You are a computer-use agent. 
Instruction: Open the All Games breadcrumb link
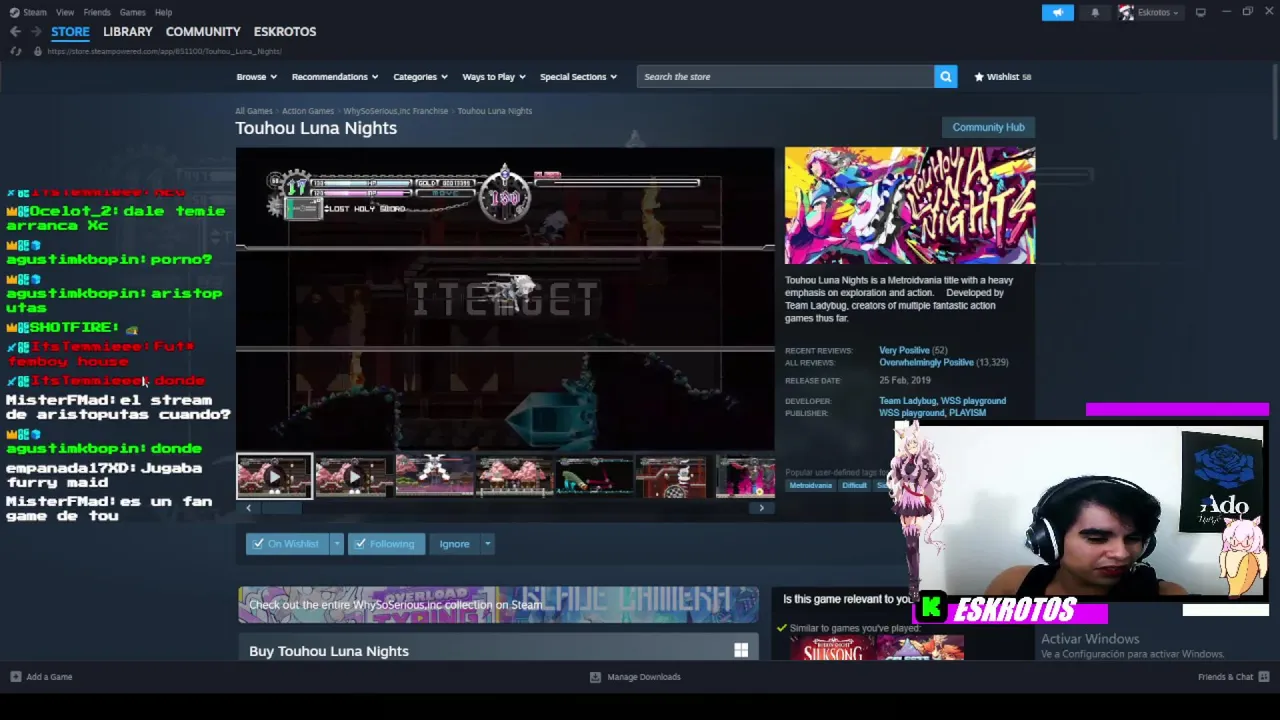point(254,111)
